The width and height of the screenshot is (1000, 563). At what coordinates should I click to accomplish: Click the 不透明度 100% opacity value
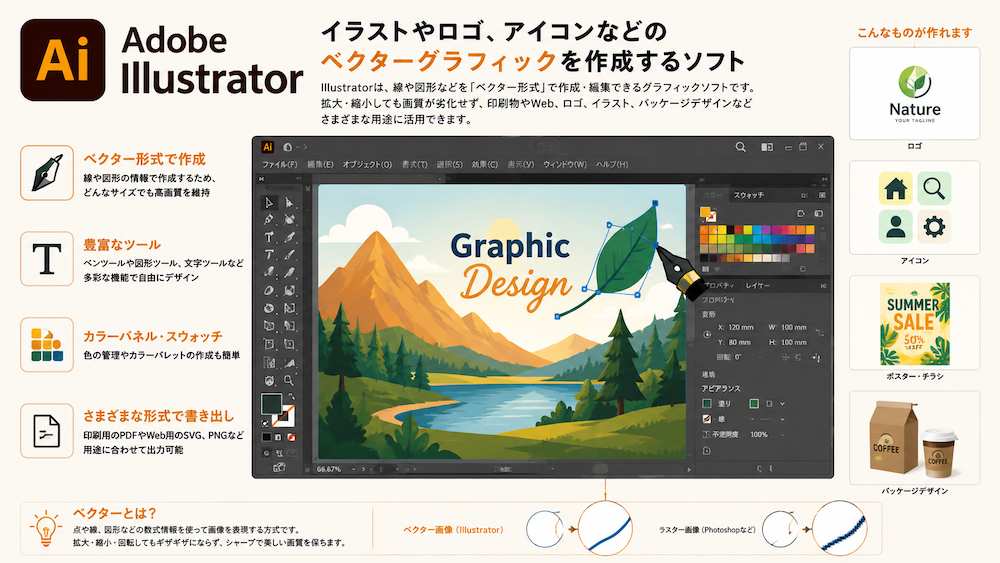coord(757,435)
